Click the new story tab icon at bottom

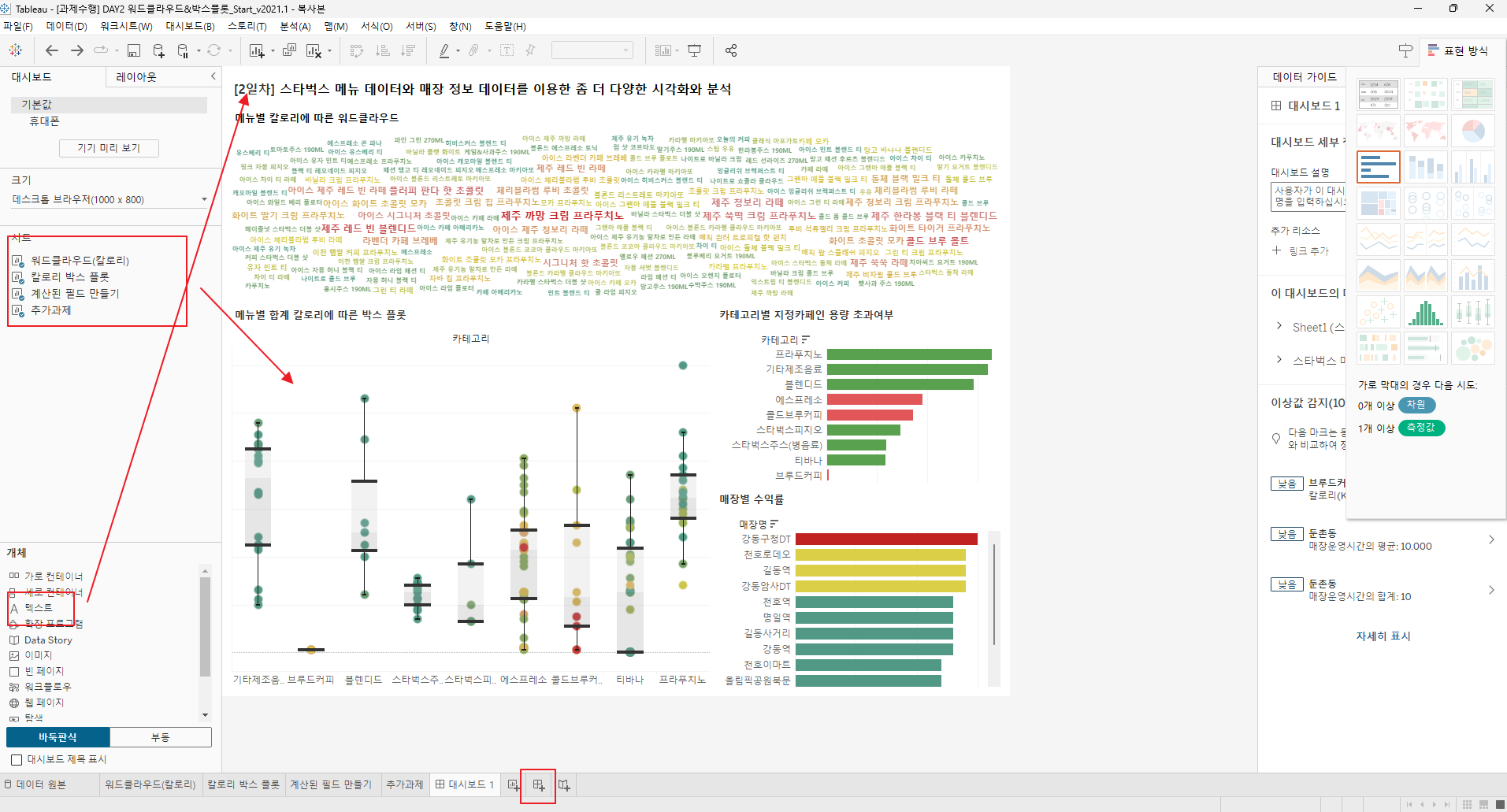[x=564, y=785]
